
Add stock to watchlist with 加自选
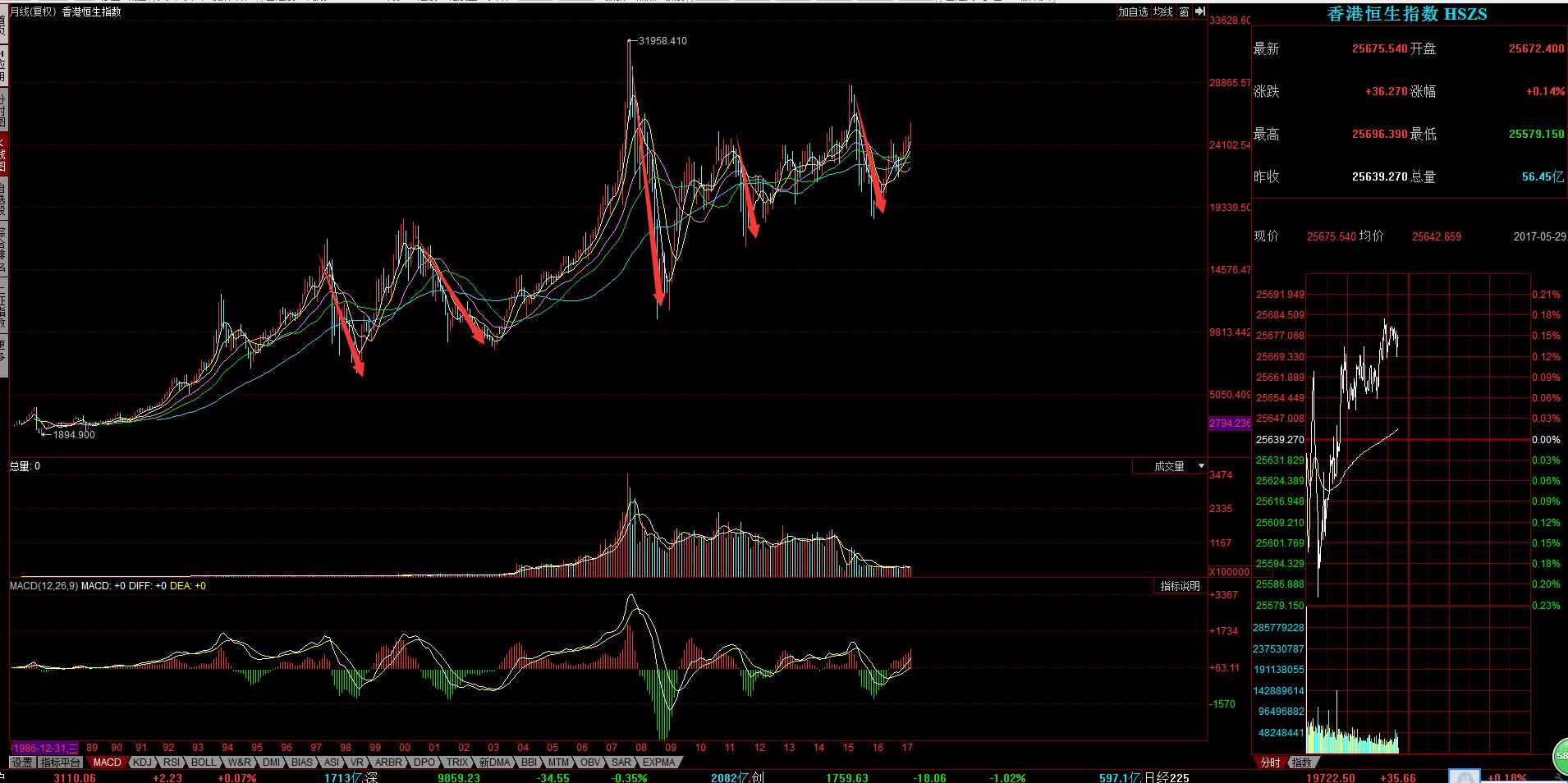(1133, 11)
